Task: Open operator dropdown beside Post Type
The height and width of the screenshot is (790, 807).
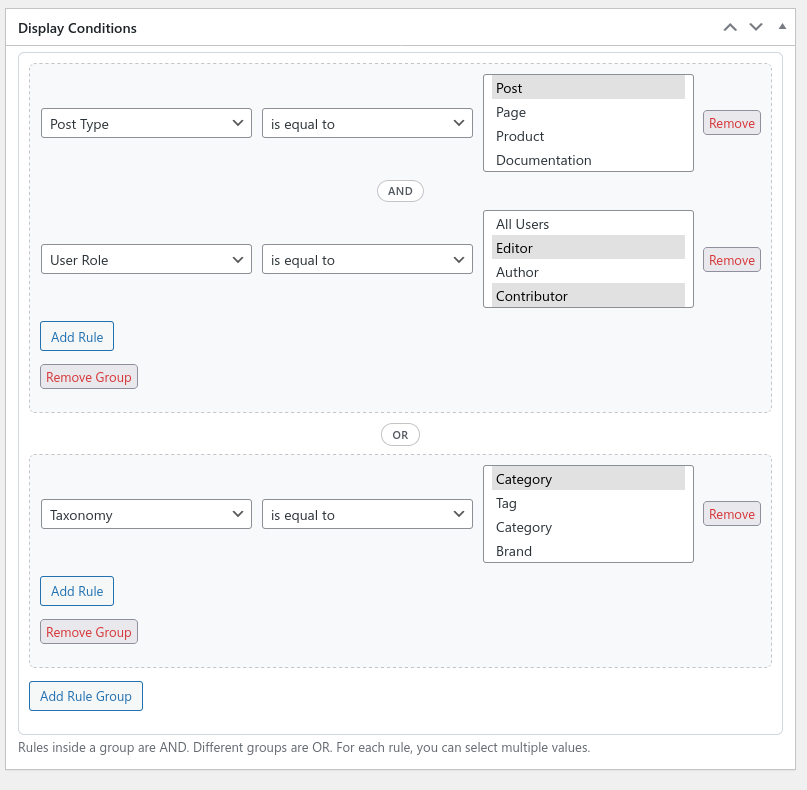Action: click(367, 123)
